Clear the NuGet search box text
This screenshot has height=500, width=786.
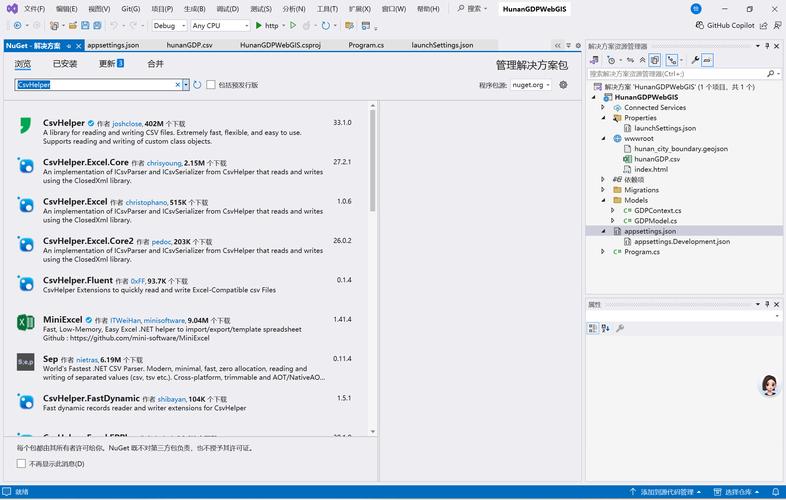177,85
